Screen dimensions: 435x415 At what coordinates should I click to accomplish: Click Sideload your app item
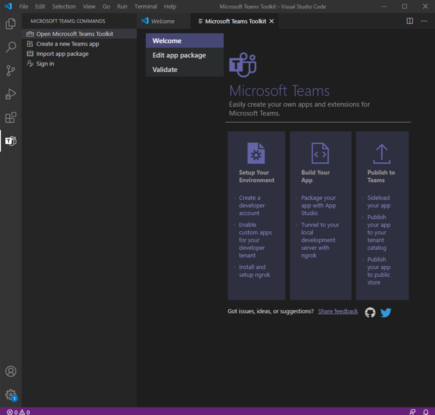tap(379, 202)
